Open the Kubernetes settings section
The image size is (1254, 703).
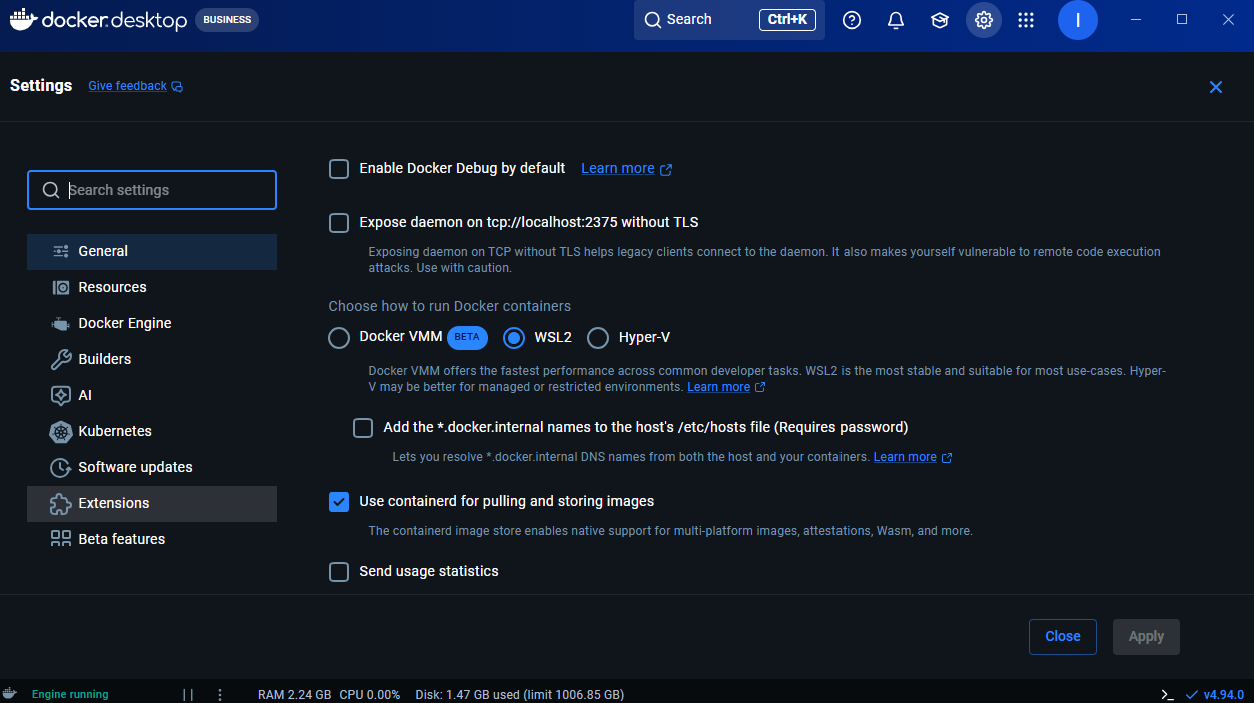point(152,431)
